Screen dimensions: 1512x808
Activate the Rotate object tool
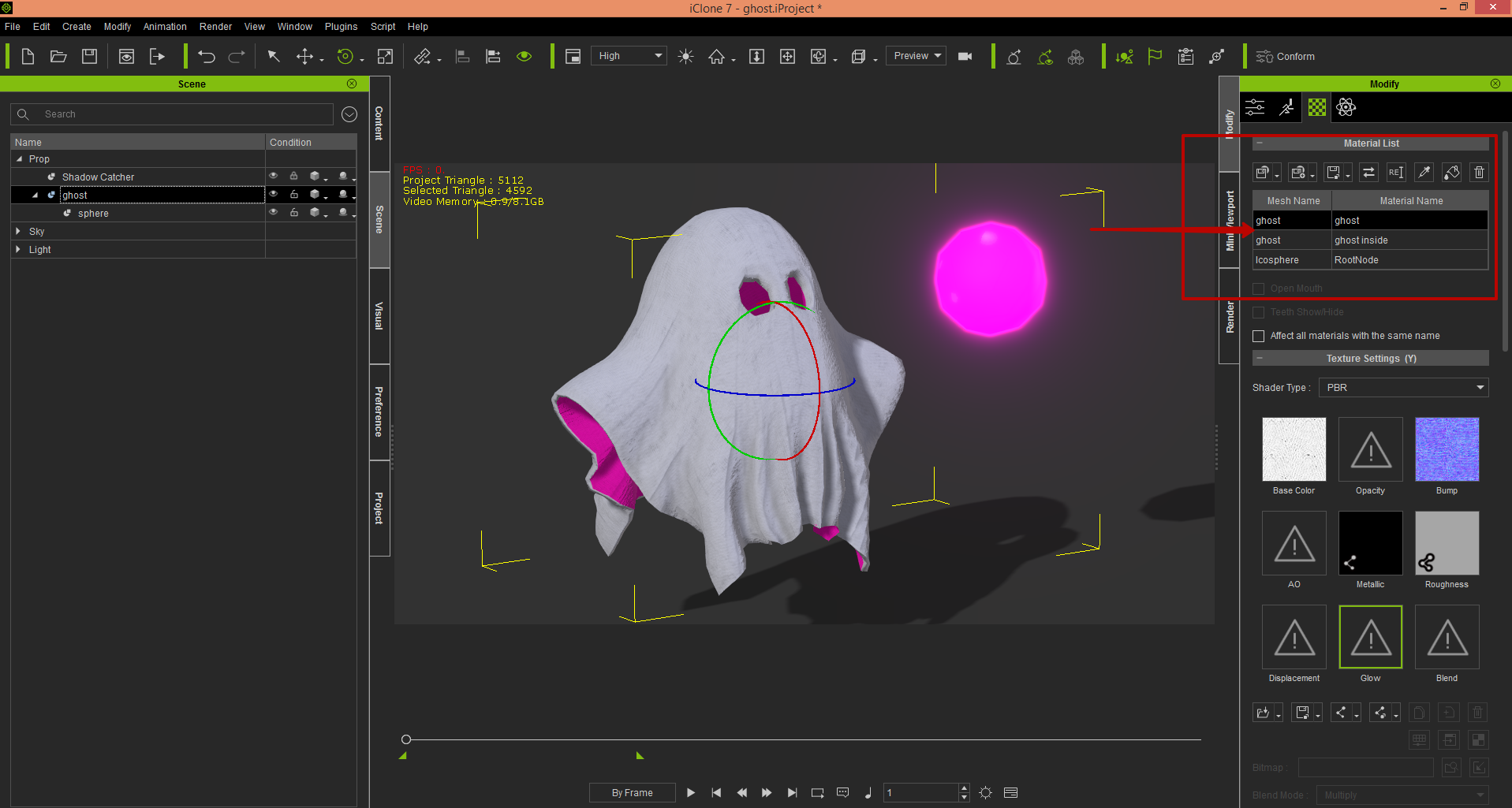pos(345,56)
